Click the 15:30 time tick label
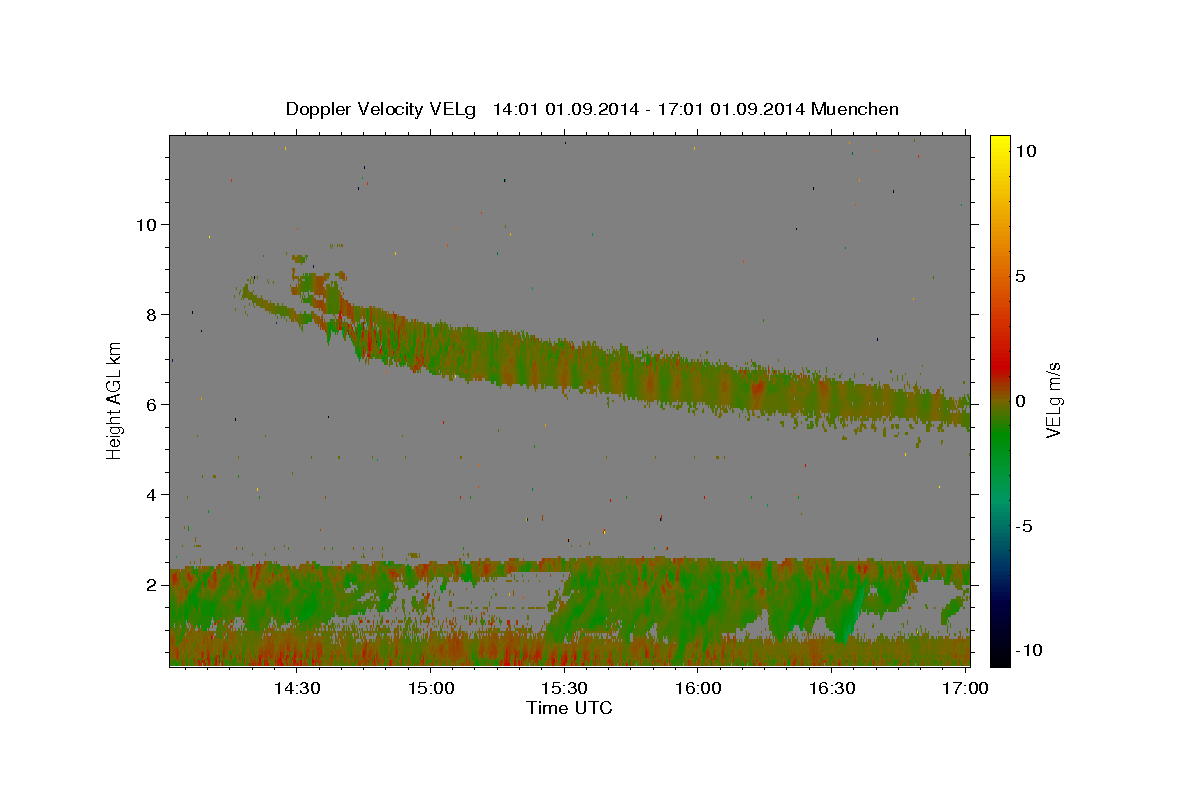This screenshot has width=1200, height=800. (x=564, y=688)
